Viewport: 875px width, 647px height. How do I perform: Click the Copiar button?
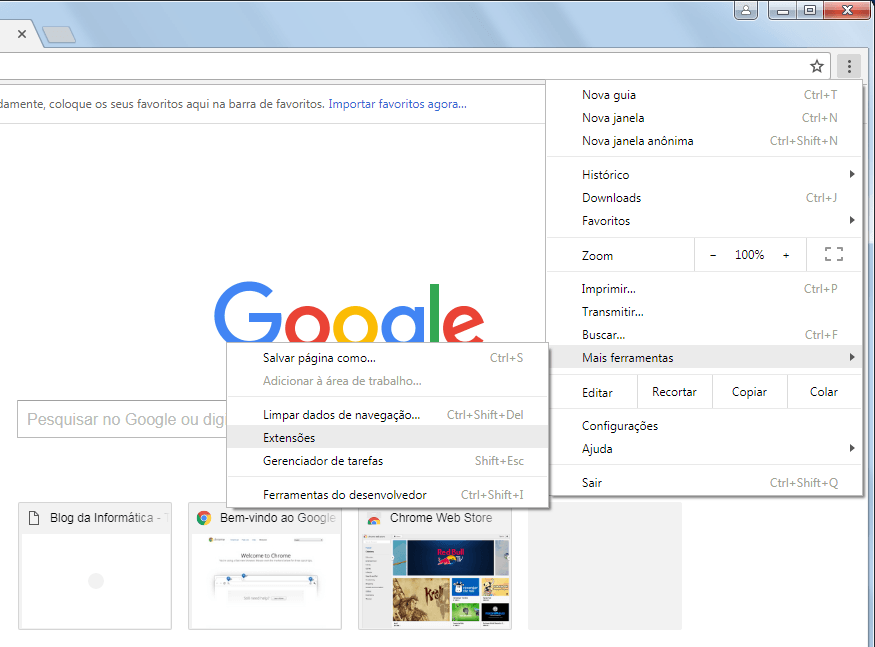click(749, 392)
